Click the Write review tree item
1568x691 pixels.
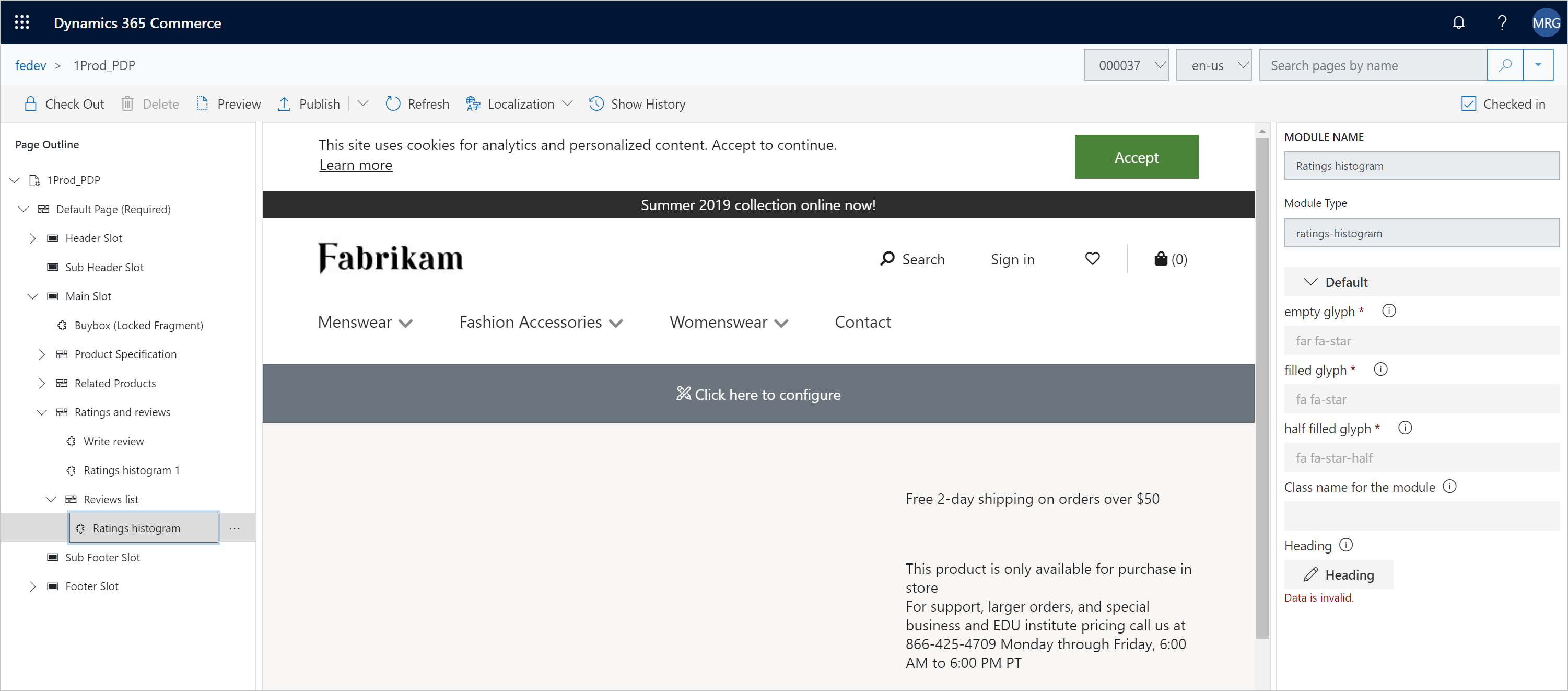[113, 441]
